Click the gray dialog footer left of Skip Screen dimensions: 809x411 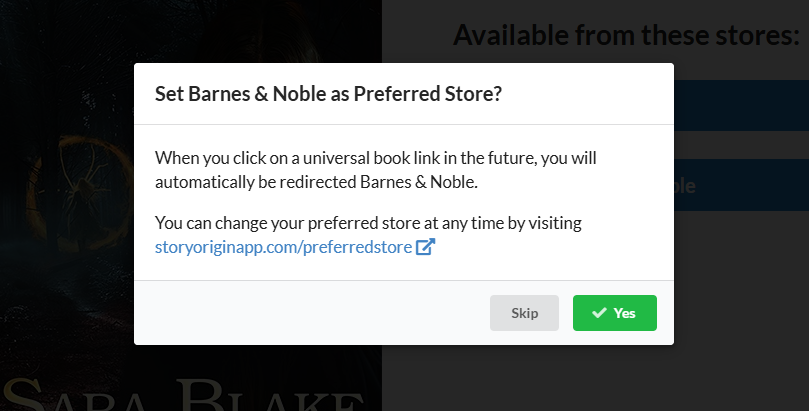coord(310,313)
